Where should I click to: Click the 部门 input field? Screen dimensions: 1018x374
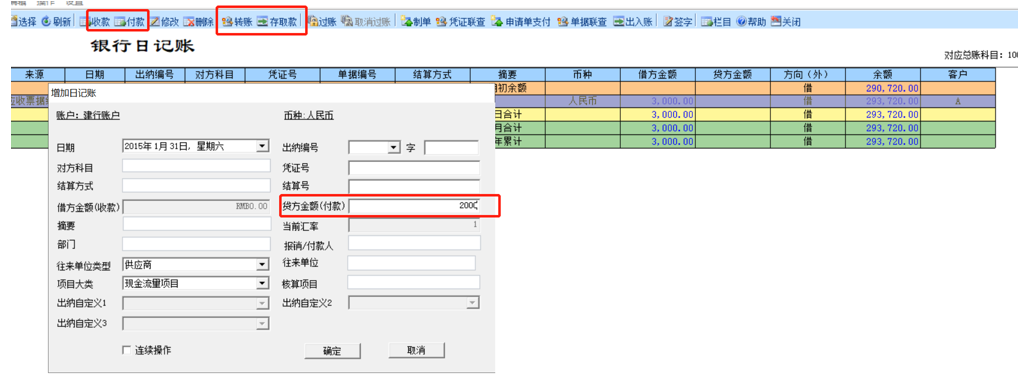click(196, 244)
